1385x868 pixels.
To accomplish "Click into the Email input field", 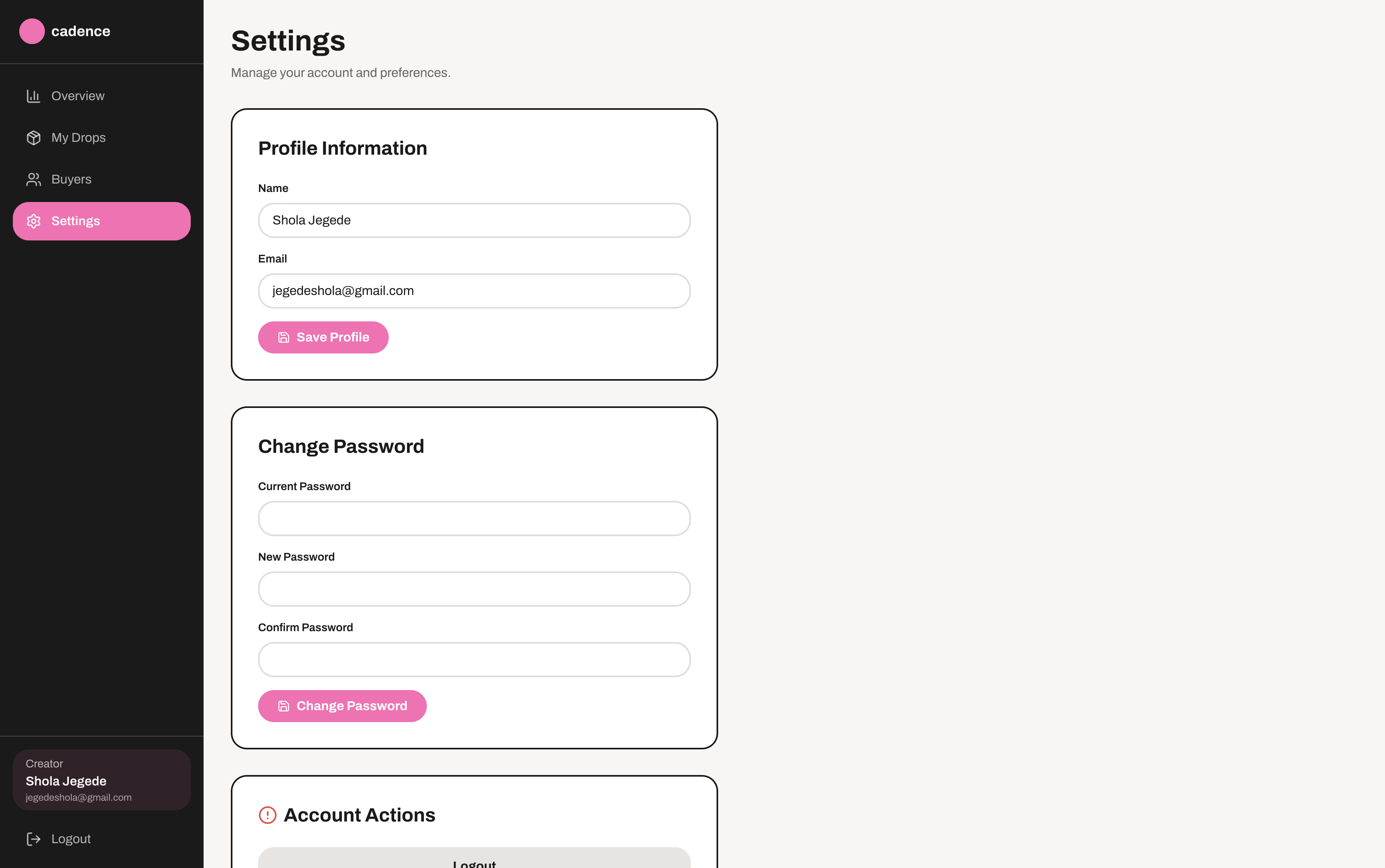I will pos(474,291).
